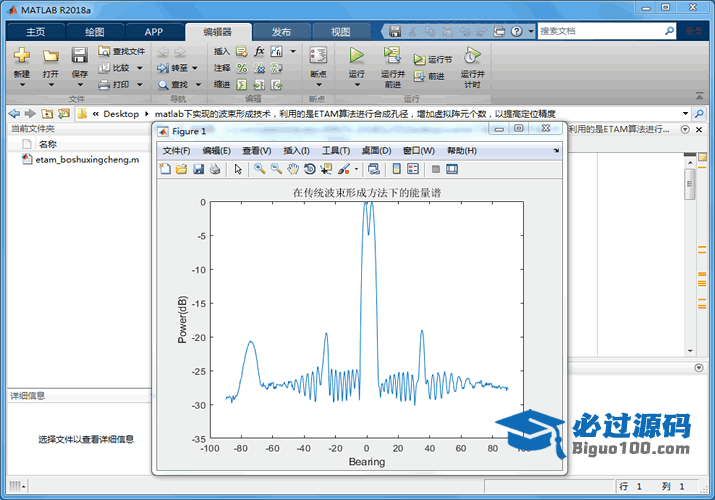Viewport: 715px width, 500px height.
Task: Click Run and Advance icon
Action: (x=392, y=55)
